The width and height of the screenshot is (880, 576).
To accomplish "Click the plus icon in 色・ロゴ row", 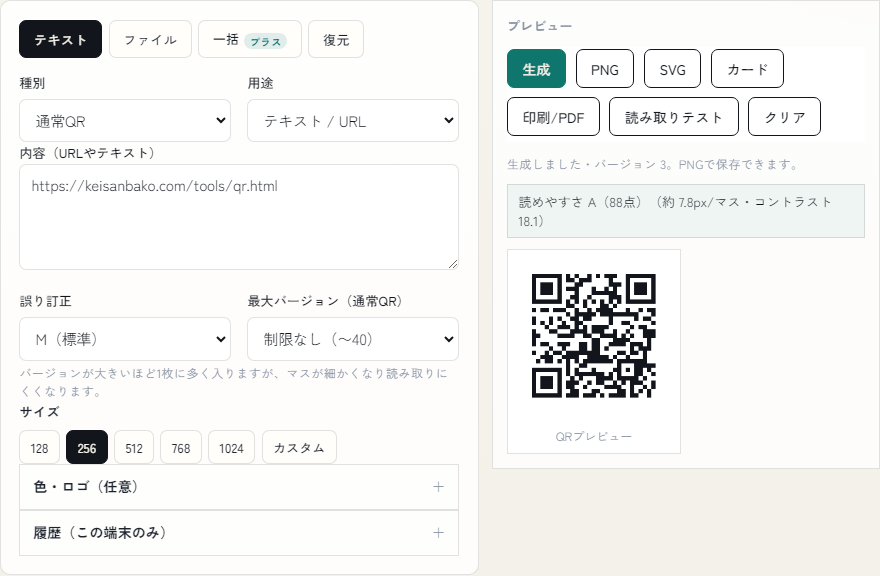I will [438, 487].
